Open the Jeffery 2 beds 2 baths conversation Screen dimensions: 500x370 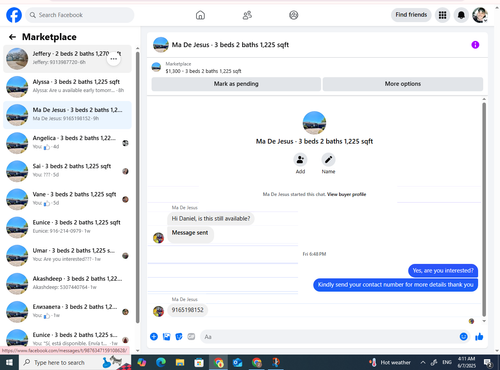click(x=67, y=59)
